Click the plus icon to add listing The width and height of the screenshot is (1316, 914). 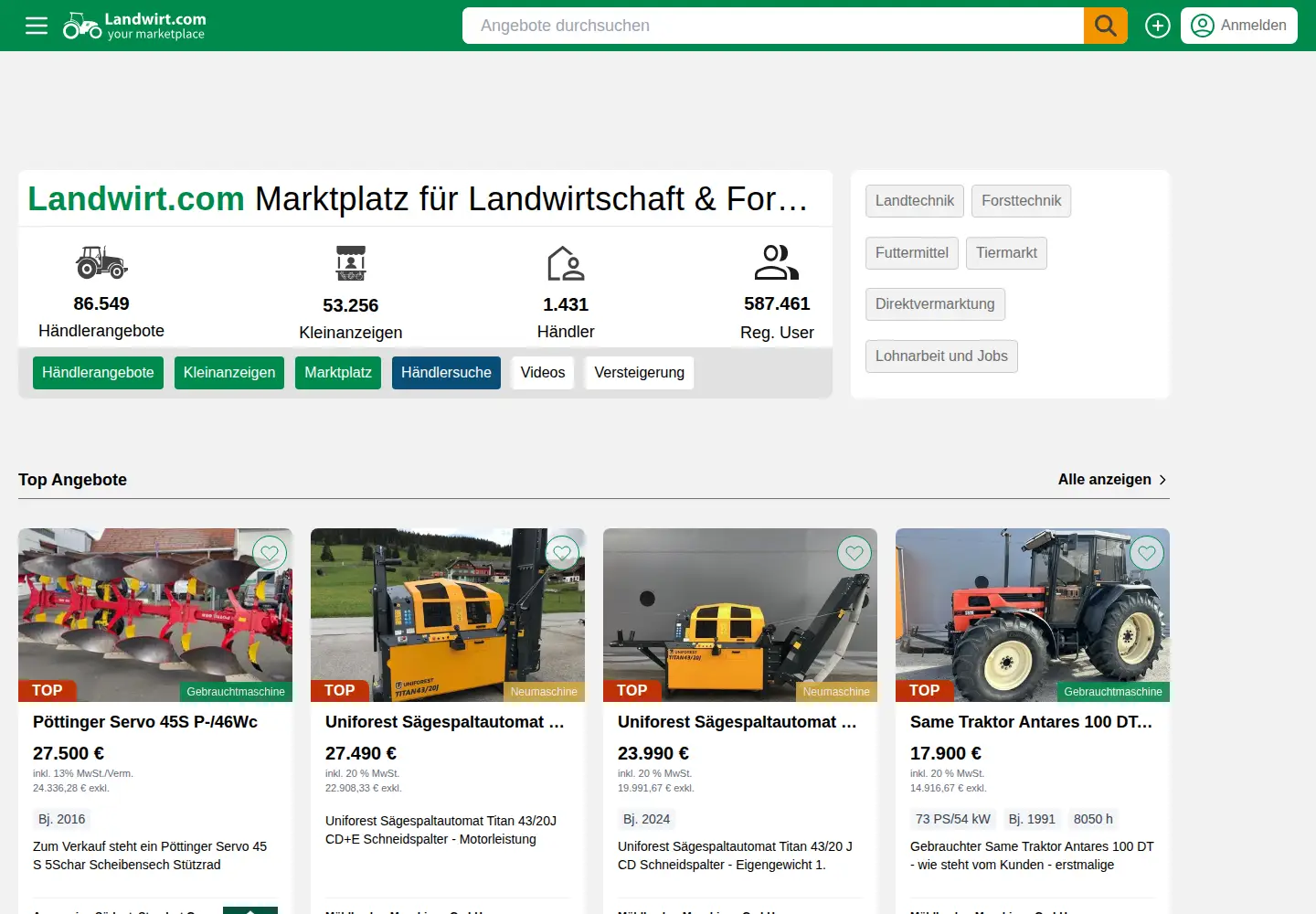pos(1158,26)
